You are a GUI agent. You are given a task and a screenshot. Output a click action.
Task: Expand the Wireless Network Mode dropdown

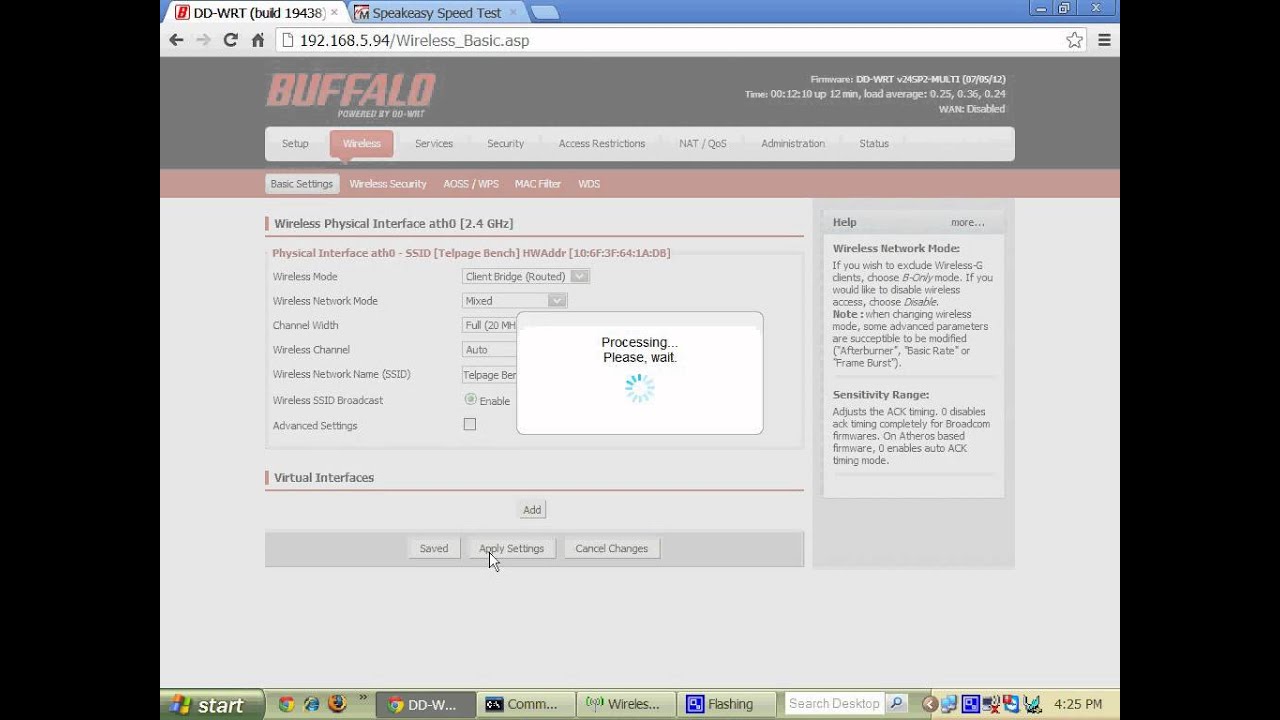(514, 301)
